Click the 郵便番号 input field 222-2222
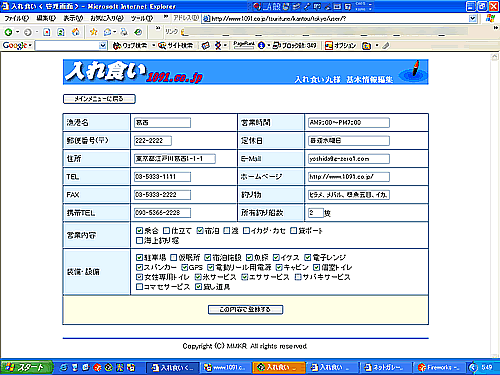Image resolution: width=500 pixels, height=375 pixels. click(153, 141)
